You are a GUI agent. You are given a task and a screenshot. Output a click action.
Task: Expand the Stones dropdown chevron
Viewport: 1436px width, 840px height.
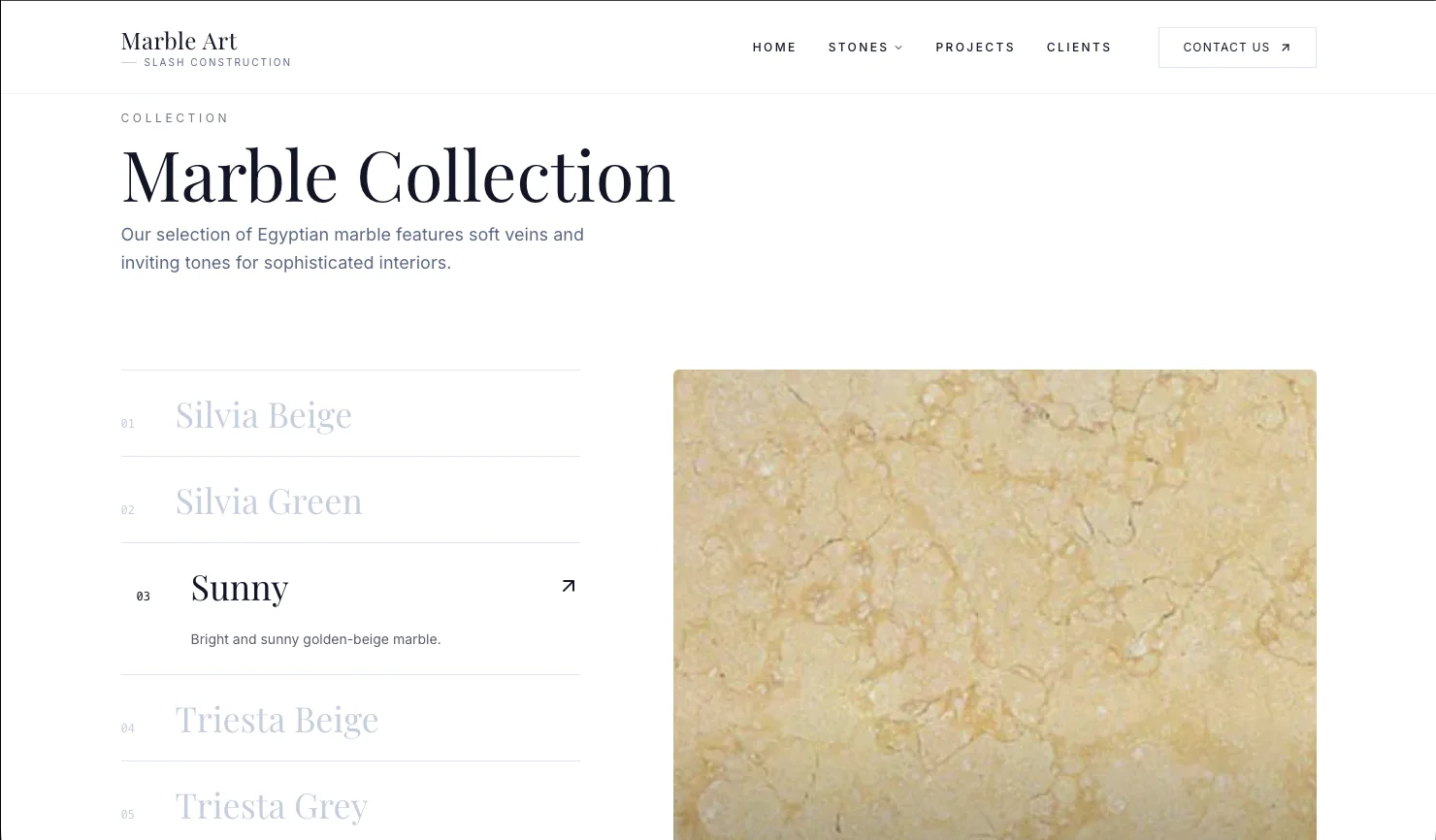pos(898,48)
